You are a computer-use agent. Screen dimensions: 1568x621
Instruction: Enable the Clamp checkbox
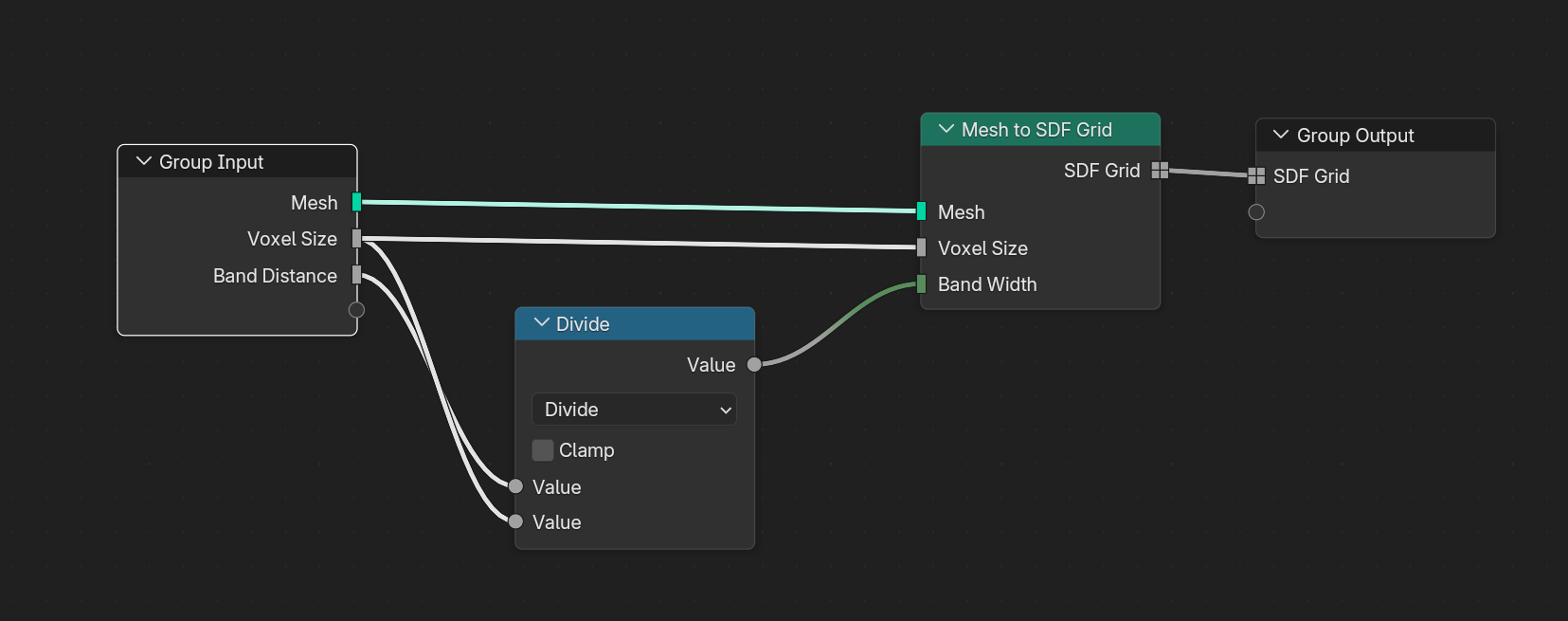click(543, 450)
